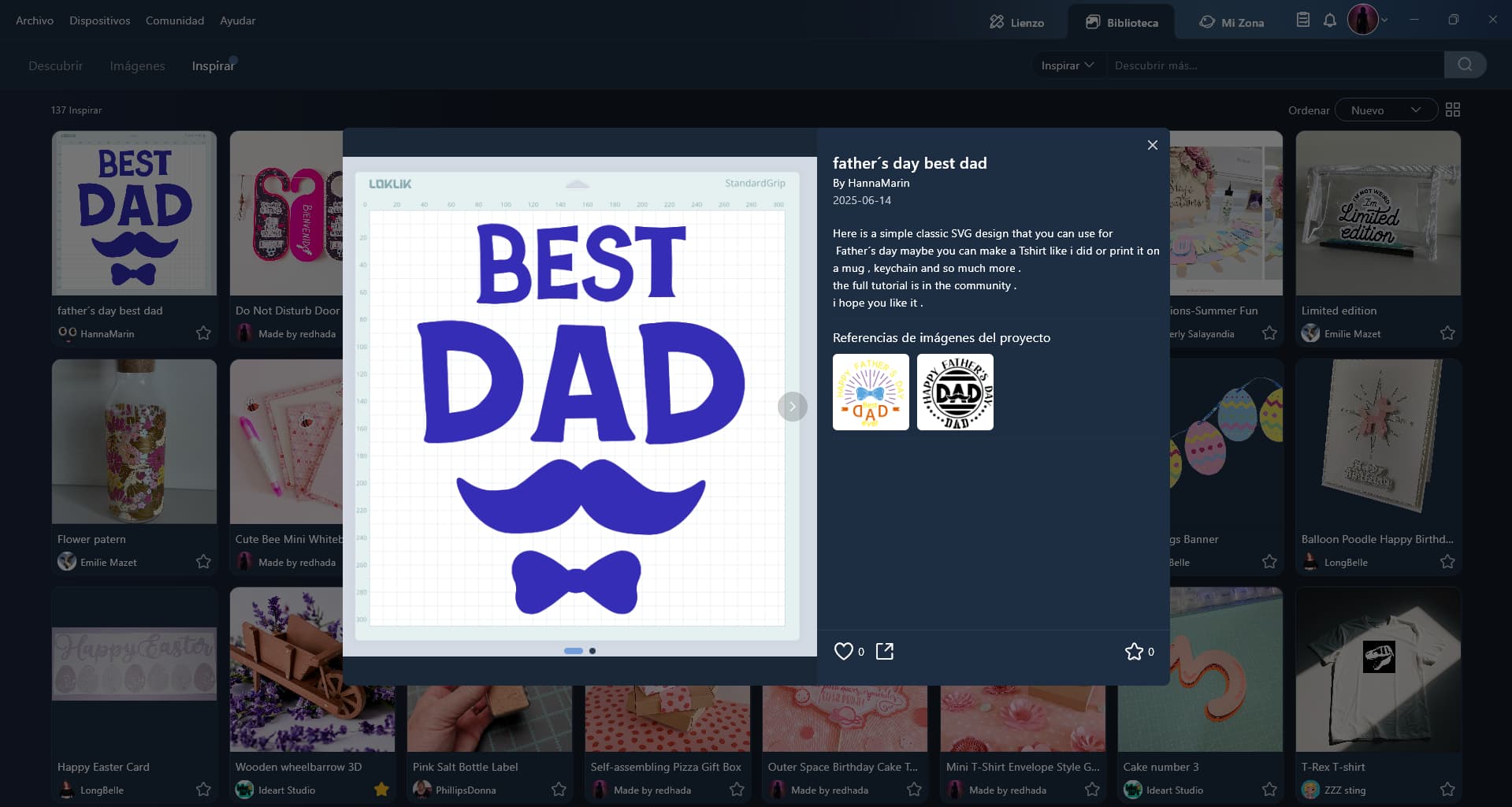Go to next image with the arrow button
The width and height of the screenshot is (1512, 807).
pos(792,407)
